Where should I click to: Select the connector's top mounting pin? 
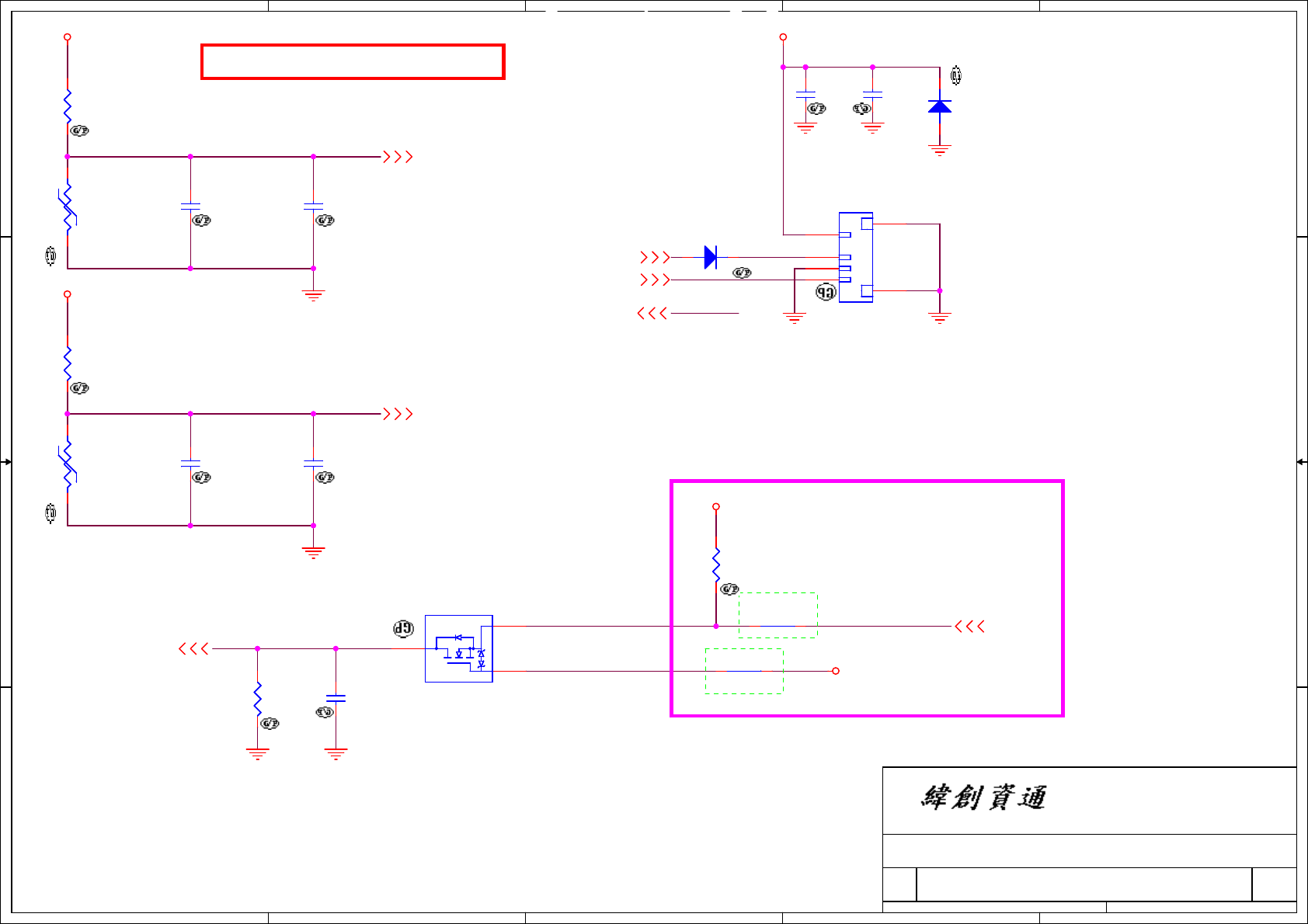(867, 224)
